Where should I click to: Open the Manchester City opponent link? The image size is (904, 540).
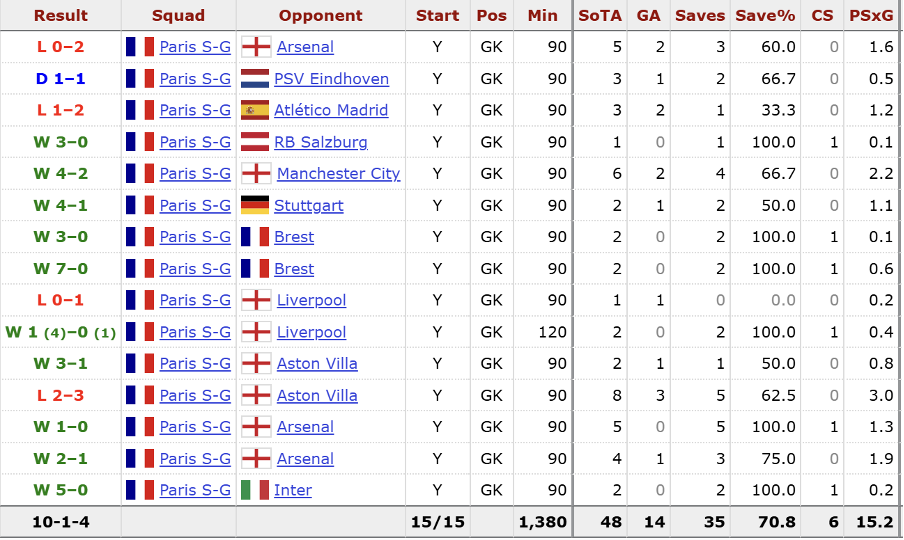[338, 174]
